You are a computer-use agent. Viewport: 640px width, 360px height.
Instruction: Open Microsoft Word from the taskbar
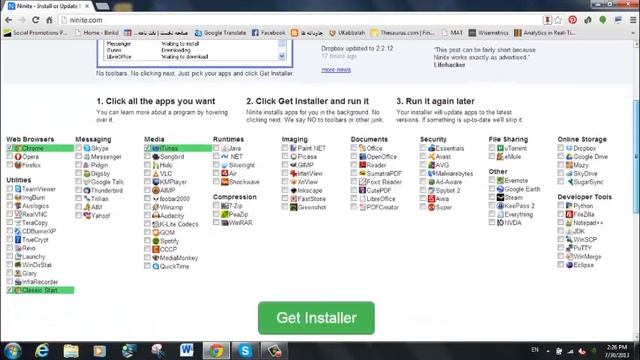187,351
